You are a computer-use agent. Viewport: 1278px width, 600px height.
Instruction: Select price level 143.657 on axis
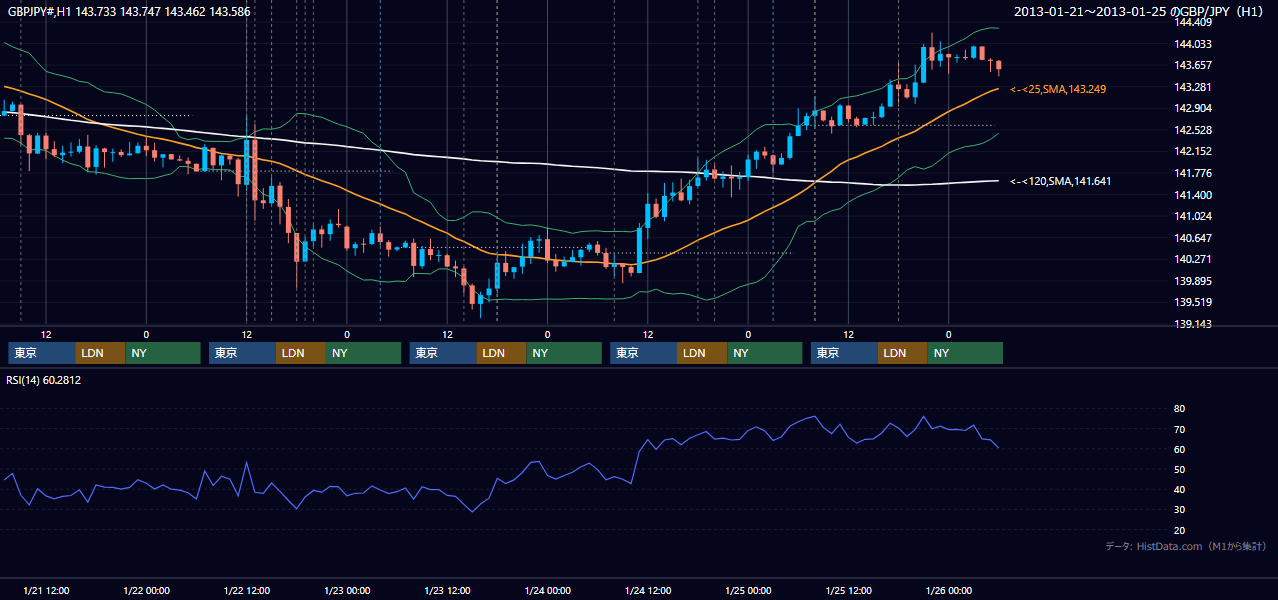(x=1194, y=65)
